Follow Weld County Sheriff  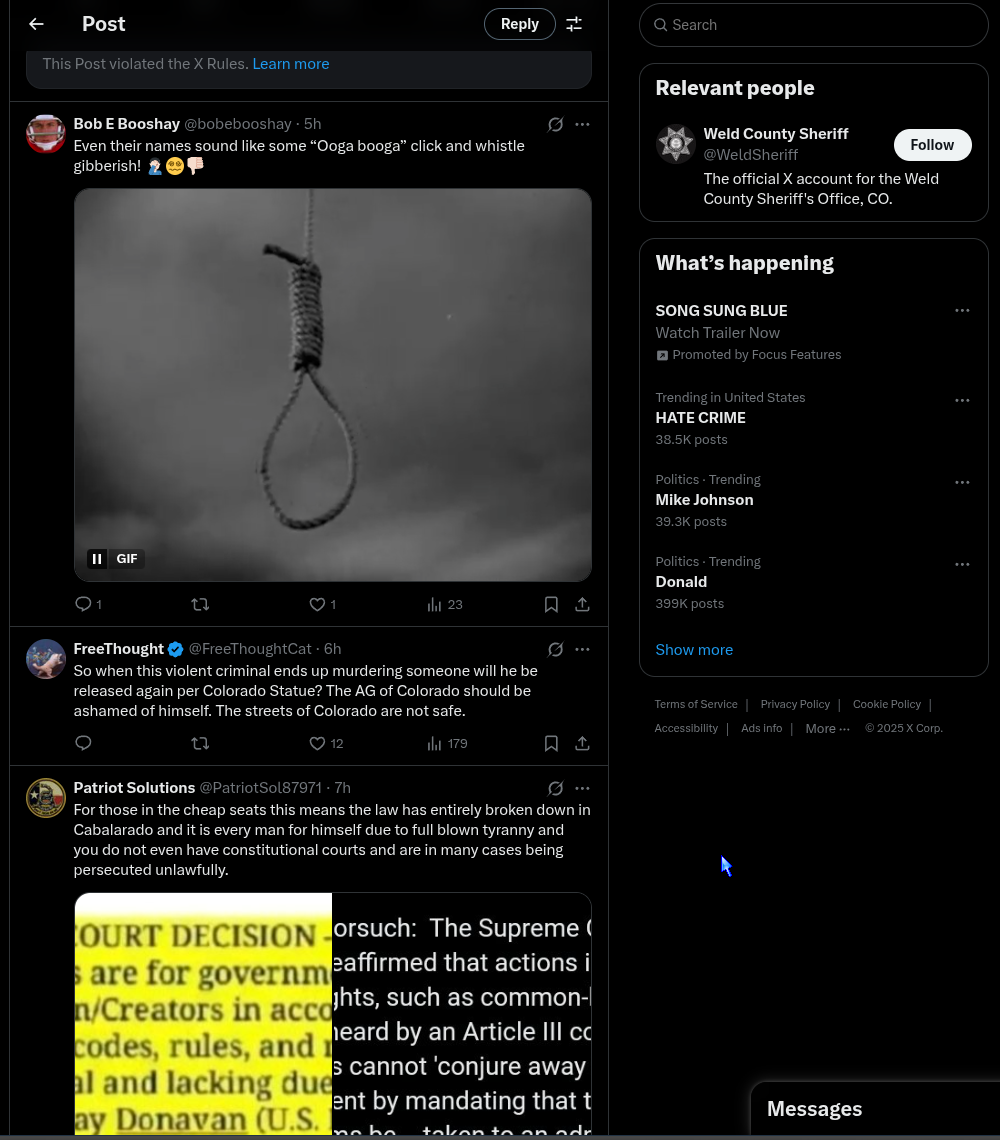932,145
